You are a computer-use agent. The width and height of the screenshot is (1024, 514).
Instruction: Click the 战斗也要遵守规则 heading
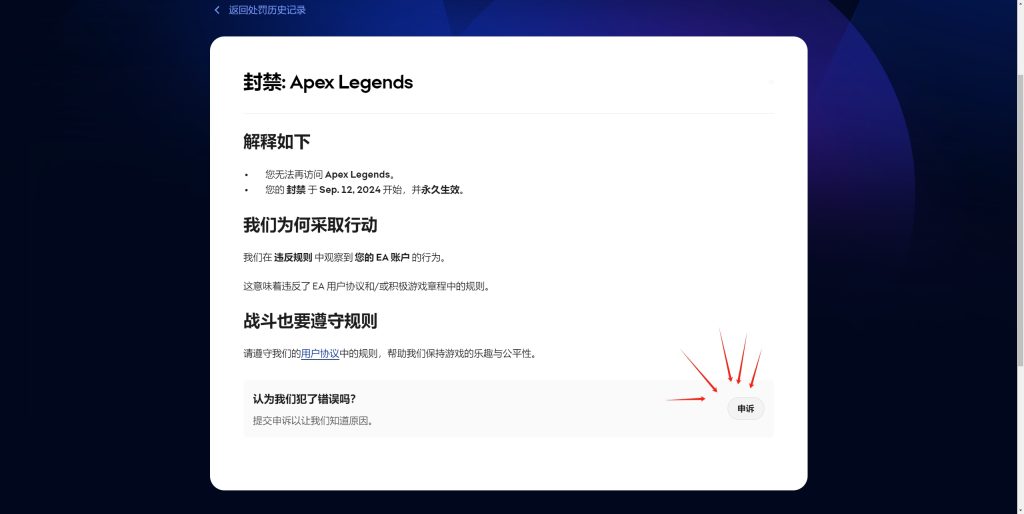[310, 321]
